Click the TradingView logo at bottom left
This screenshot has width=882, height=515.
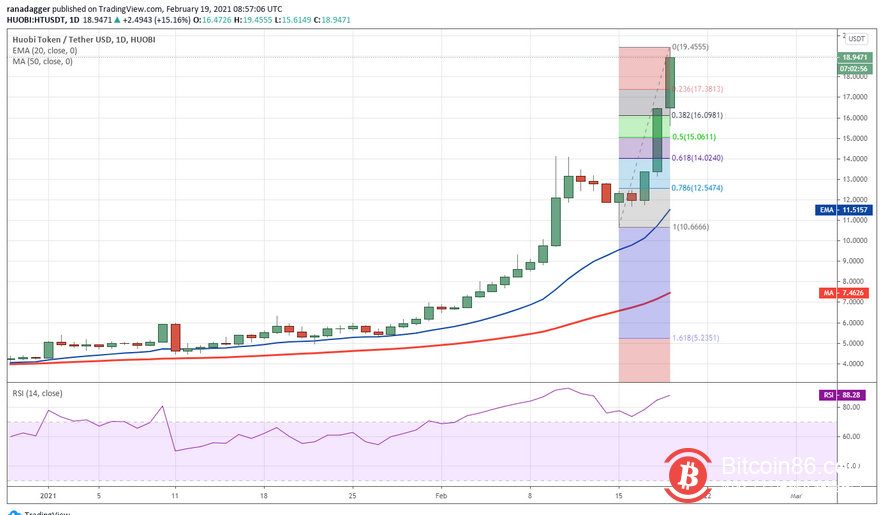click(x=38, y=512)
